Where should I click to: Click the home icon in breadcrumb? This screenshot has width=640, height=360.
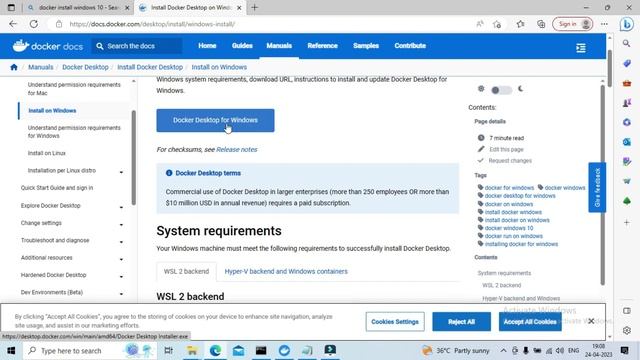(14, 67)
